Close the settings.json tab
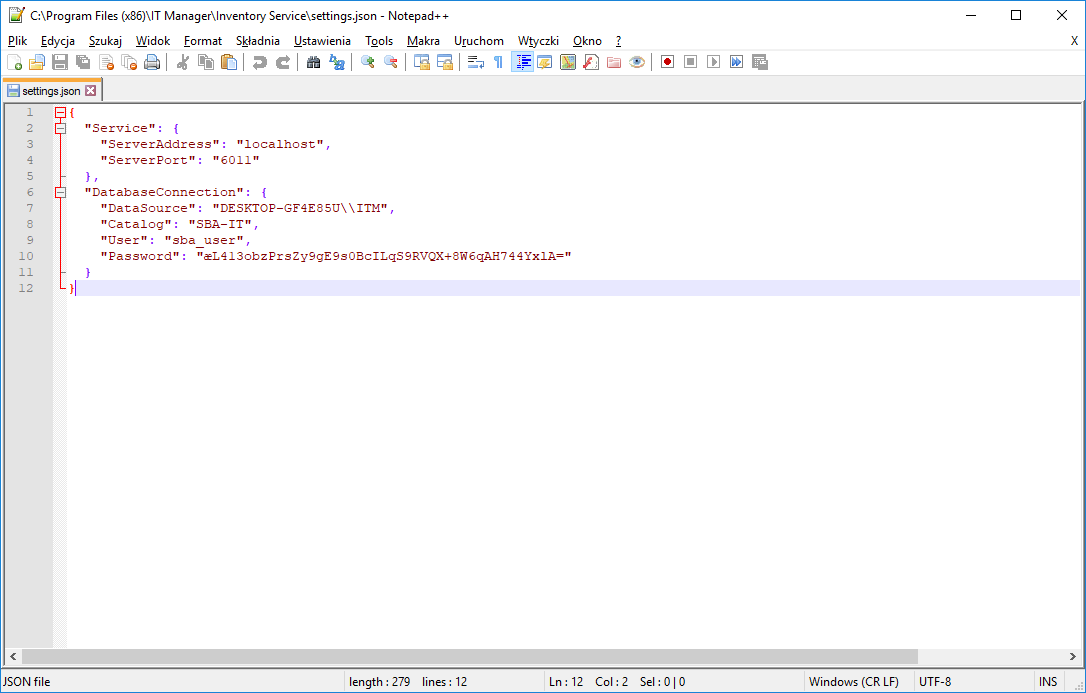Viewport: 1086px width, 693px height. (91, 91)
